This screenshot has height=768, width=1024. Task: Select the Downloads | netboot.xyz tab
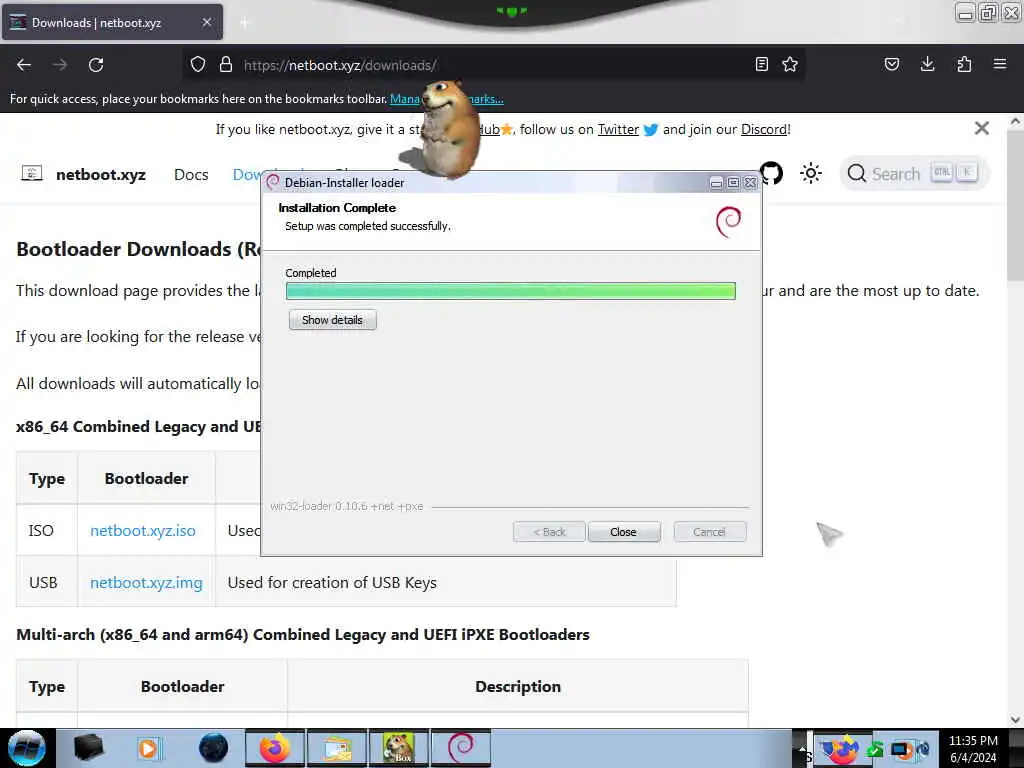pyautogui.click(x=112, y=23)
